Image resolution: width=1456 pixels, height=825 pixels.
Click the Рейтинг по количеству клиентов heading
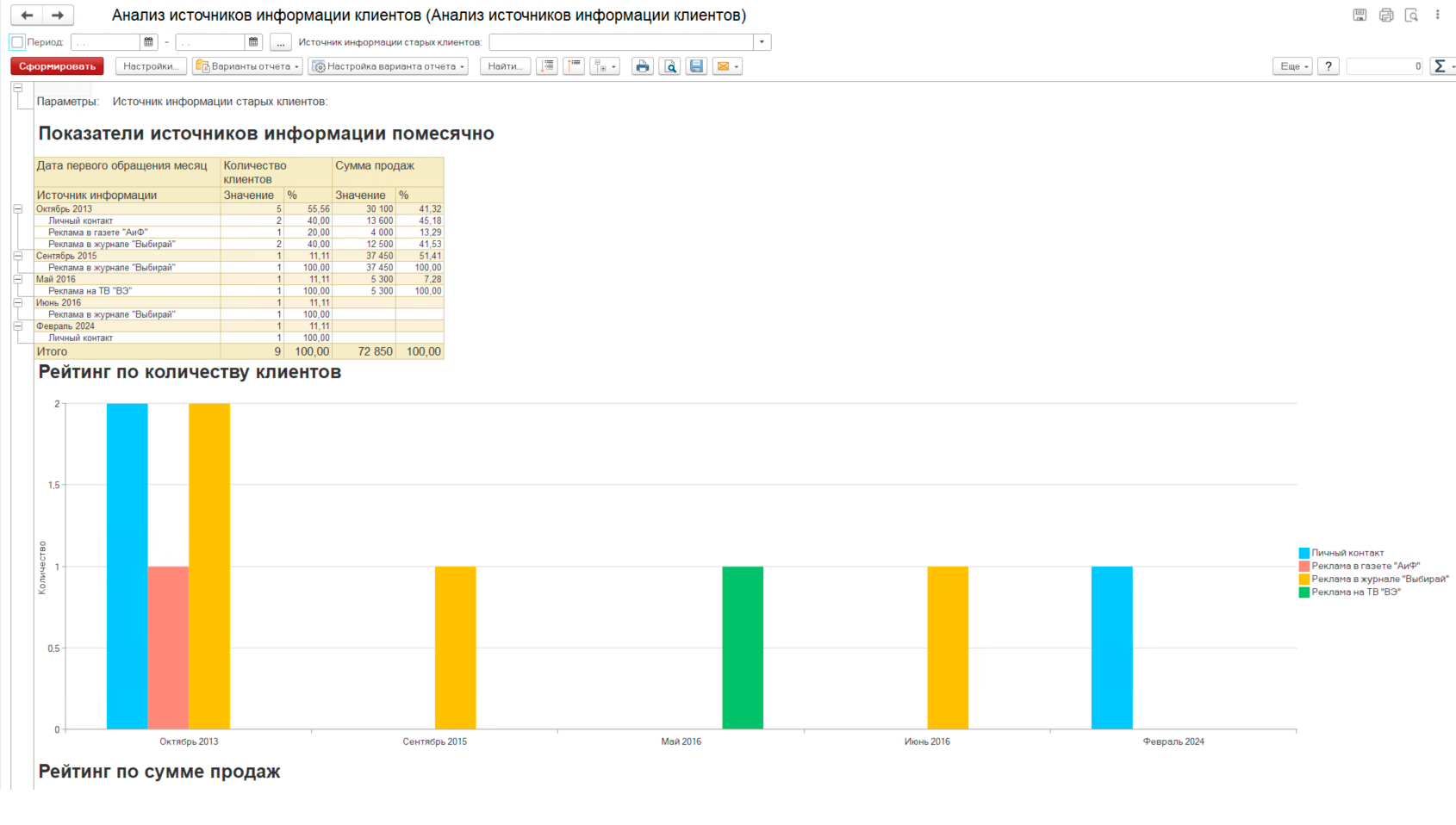pos(190,372)
